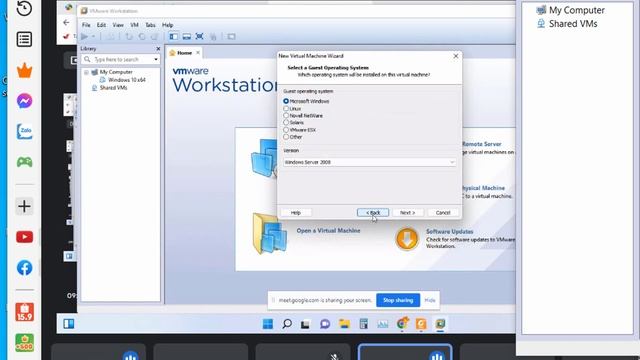Open the green game controller icon

pyautogui.click(x=24, y=162)
